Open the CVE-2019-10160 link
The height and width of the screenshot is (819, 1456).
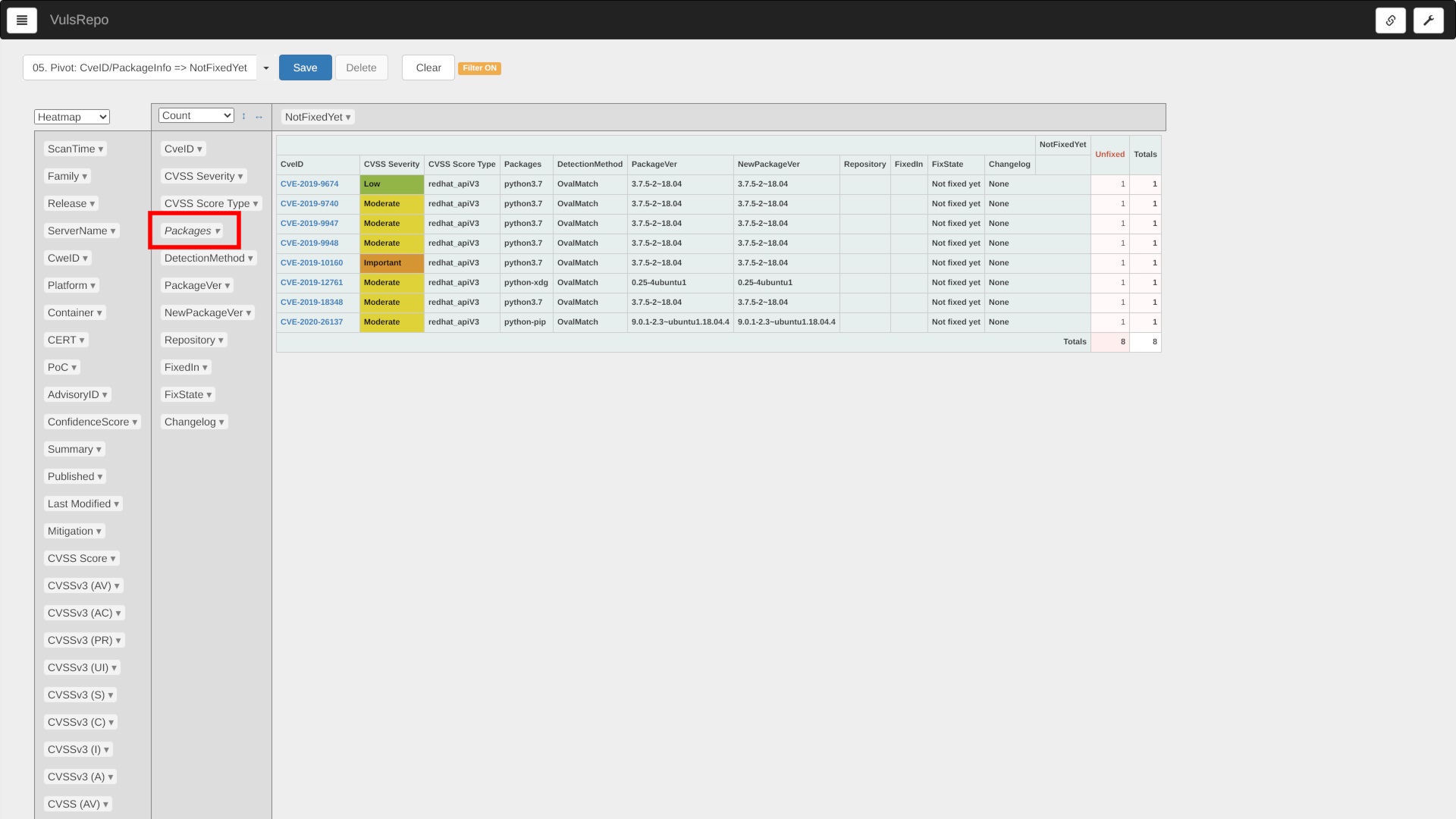311,263
